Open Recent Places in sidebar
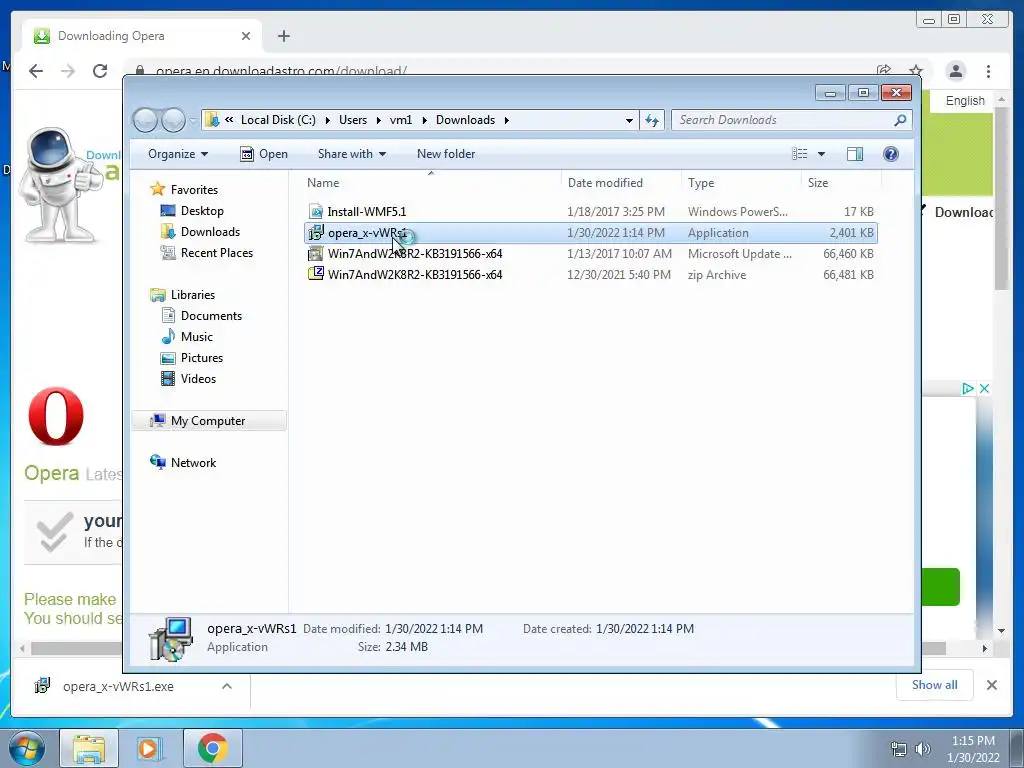The image size is (1024, 768). 216,253
